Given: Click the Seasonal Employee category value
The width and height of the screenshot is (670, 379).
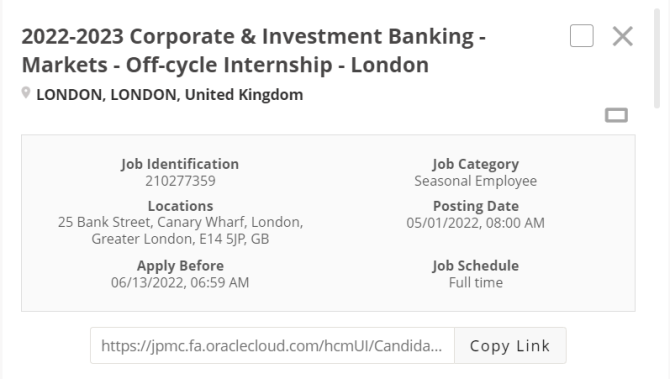Looking at the screenshot, I should (476, 181).
